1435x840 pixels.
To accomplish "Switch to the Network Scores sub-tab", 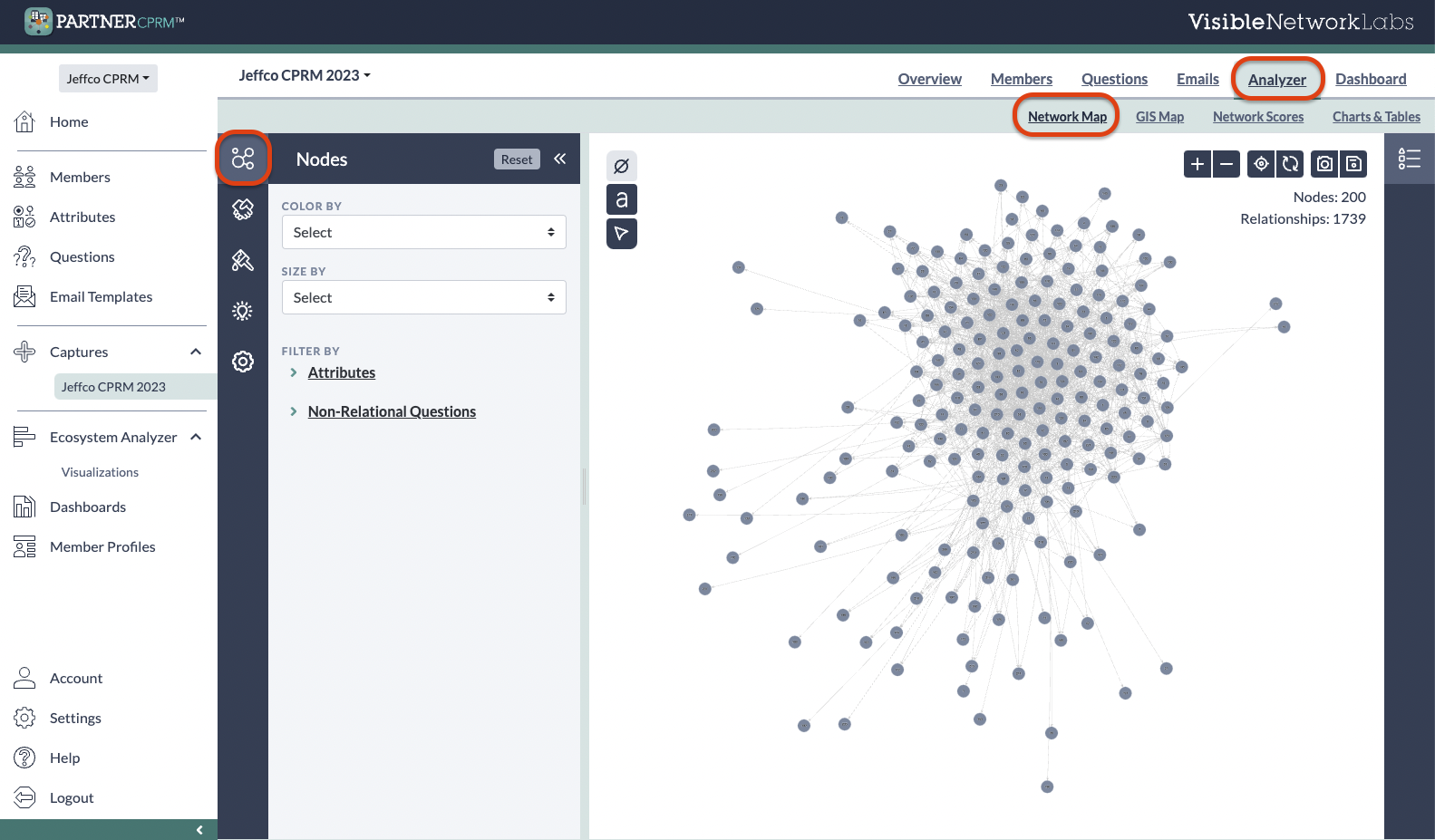I will point(1258,116).
